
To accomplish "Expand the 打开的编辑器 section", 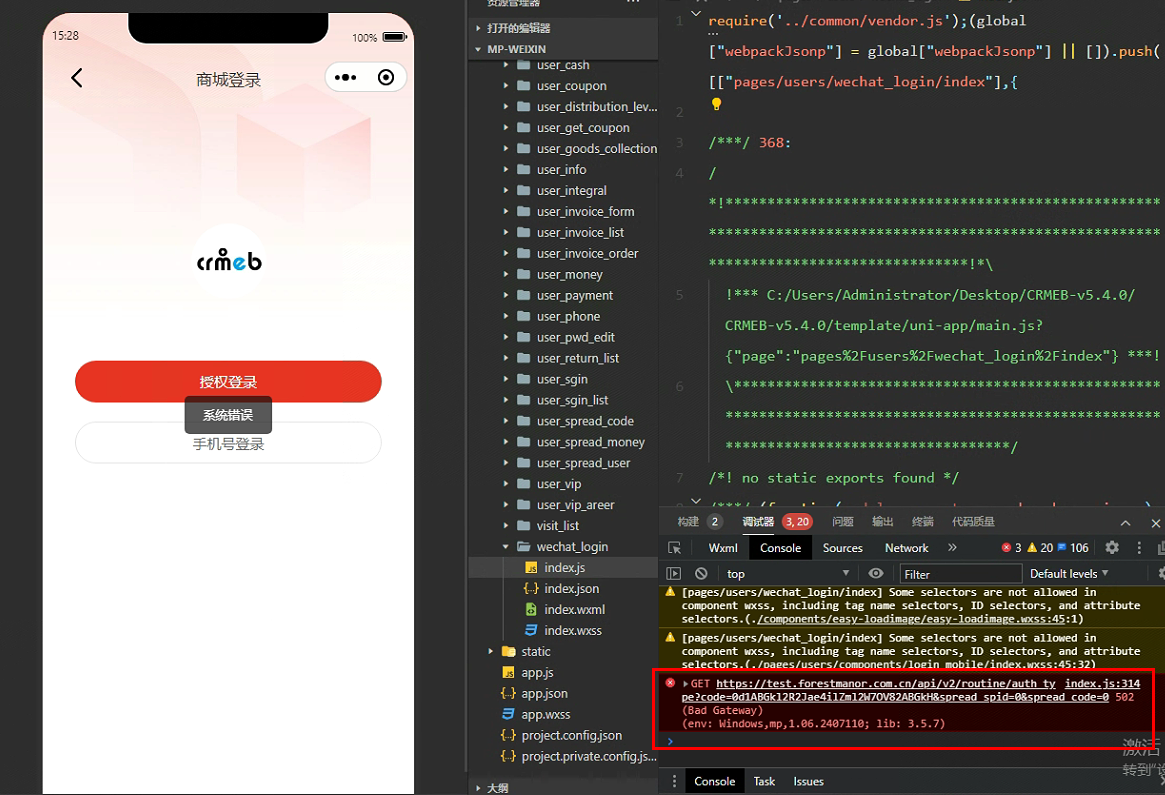I will tap(478, 28).
